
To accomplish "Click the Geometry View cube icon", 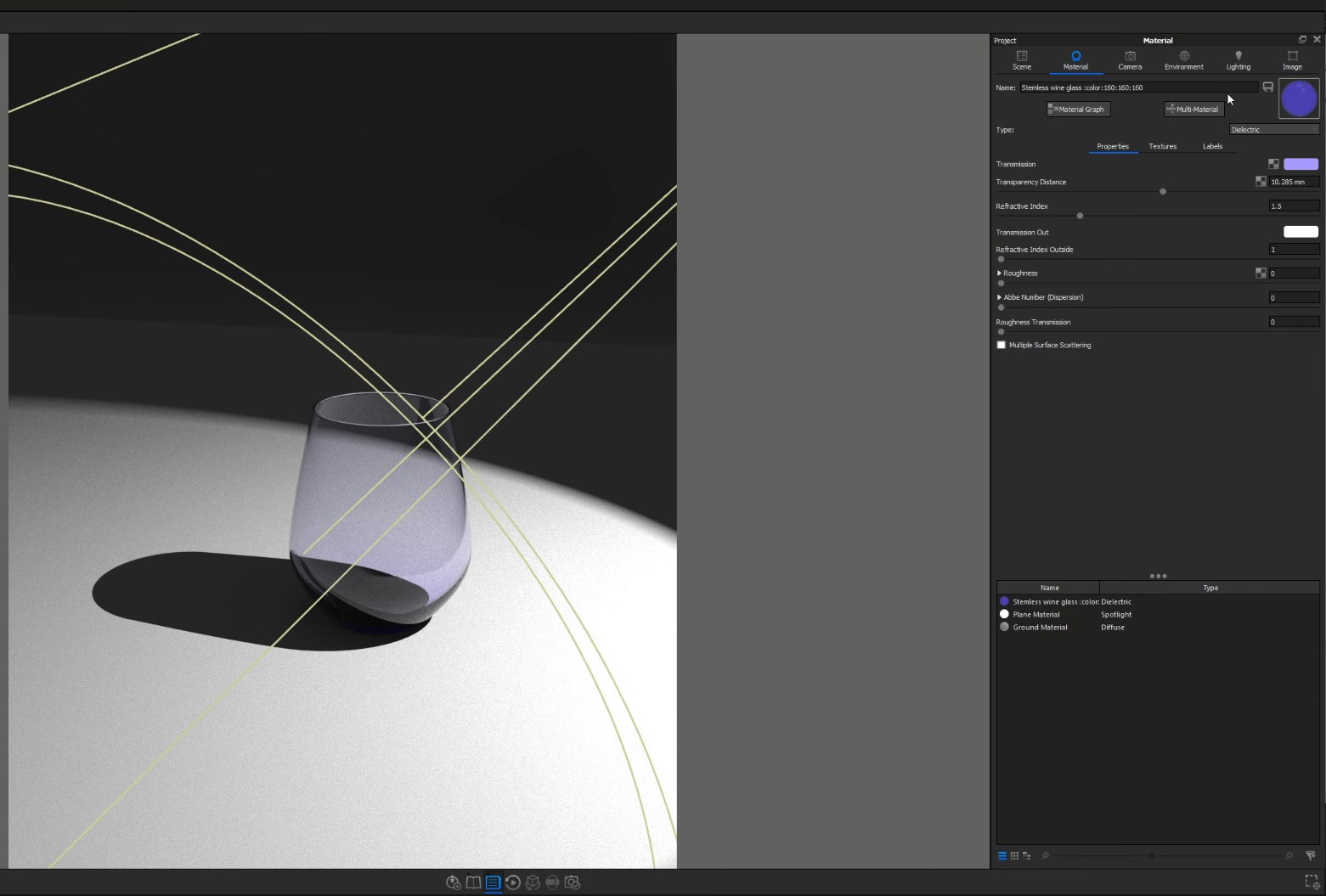I will click(533, 882).
